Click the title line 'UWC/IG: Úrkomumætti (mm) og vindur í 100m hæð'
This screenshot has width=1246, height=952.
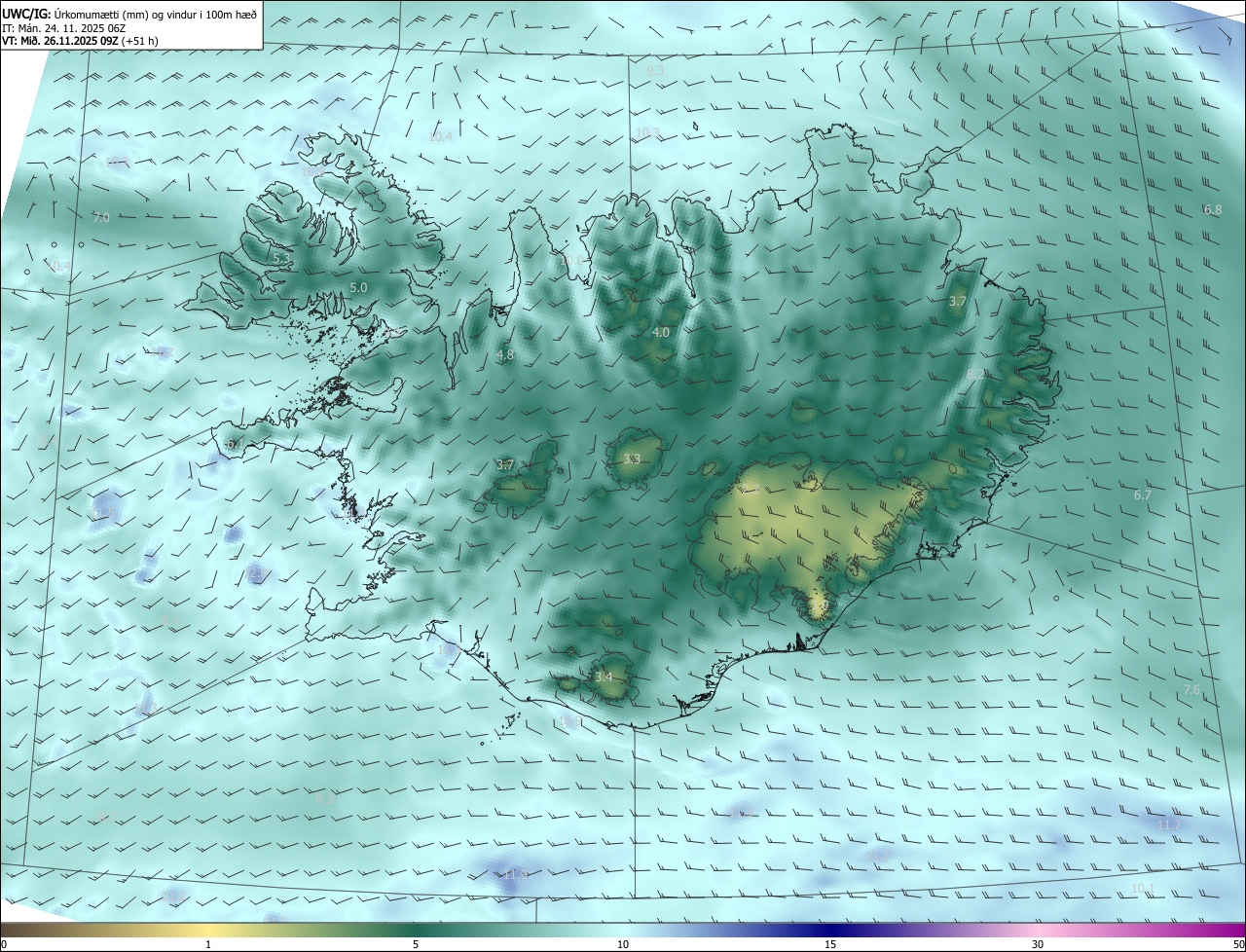[x=129, y=15]
